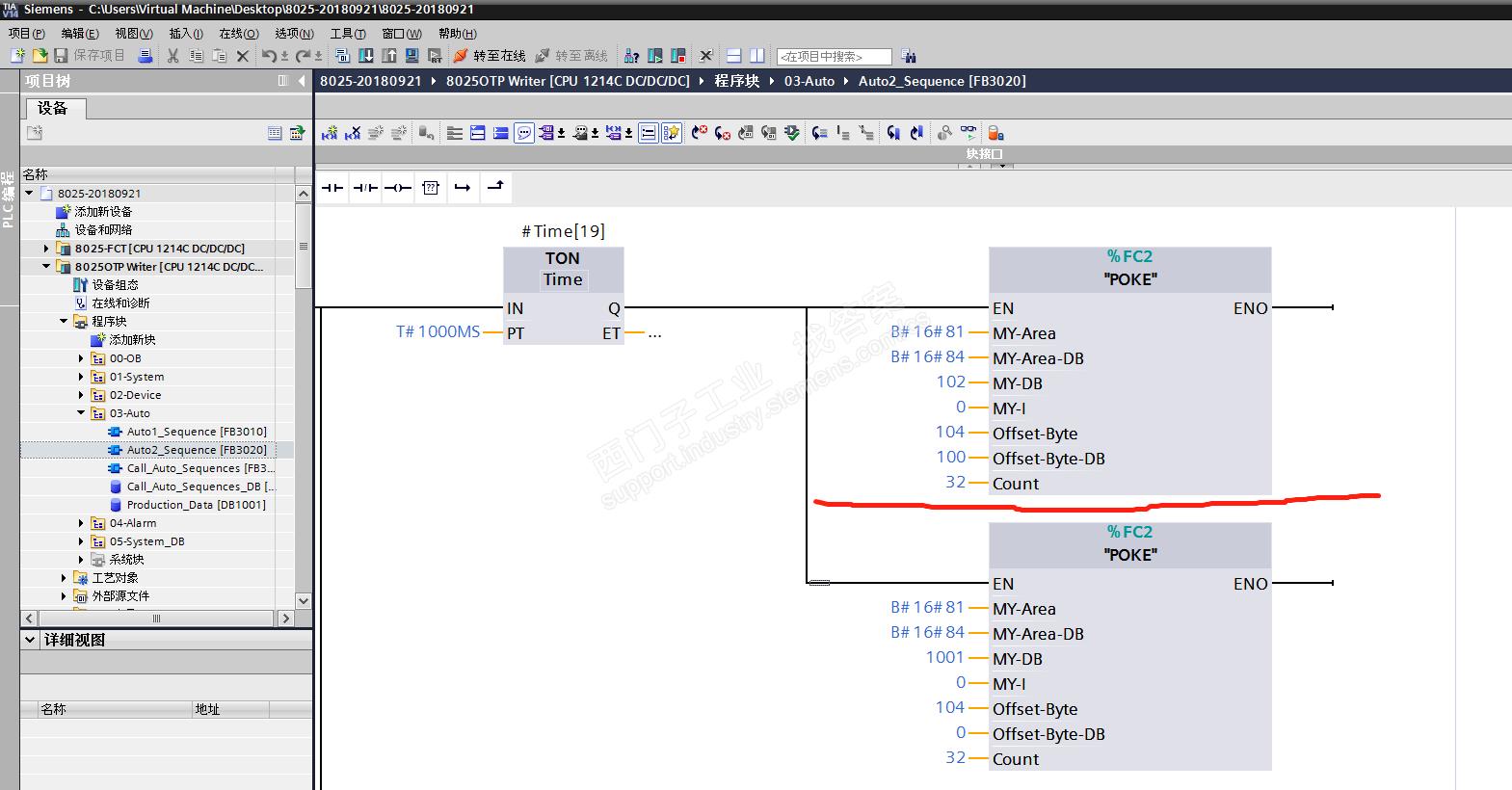Viewport: 1512px width, 790px height.
Task: Click the project tree horizontal scroll right arrow
Action: 285,619
